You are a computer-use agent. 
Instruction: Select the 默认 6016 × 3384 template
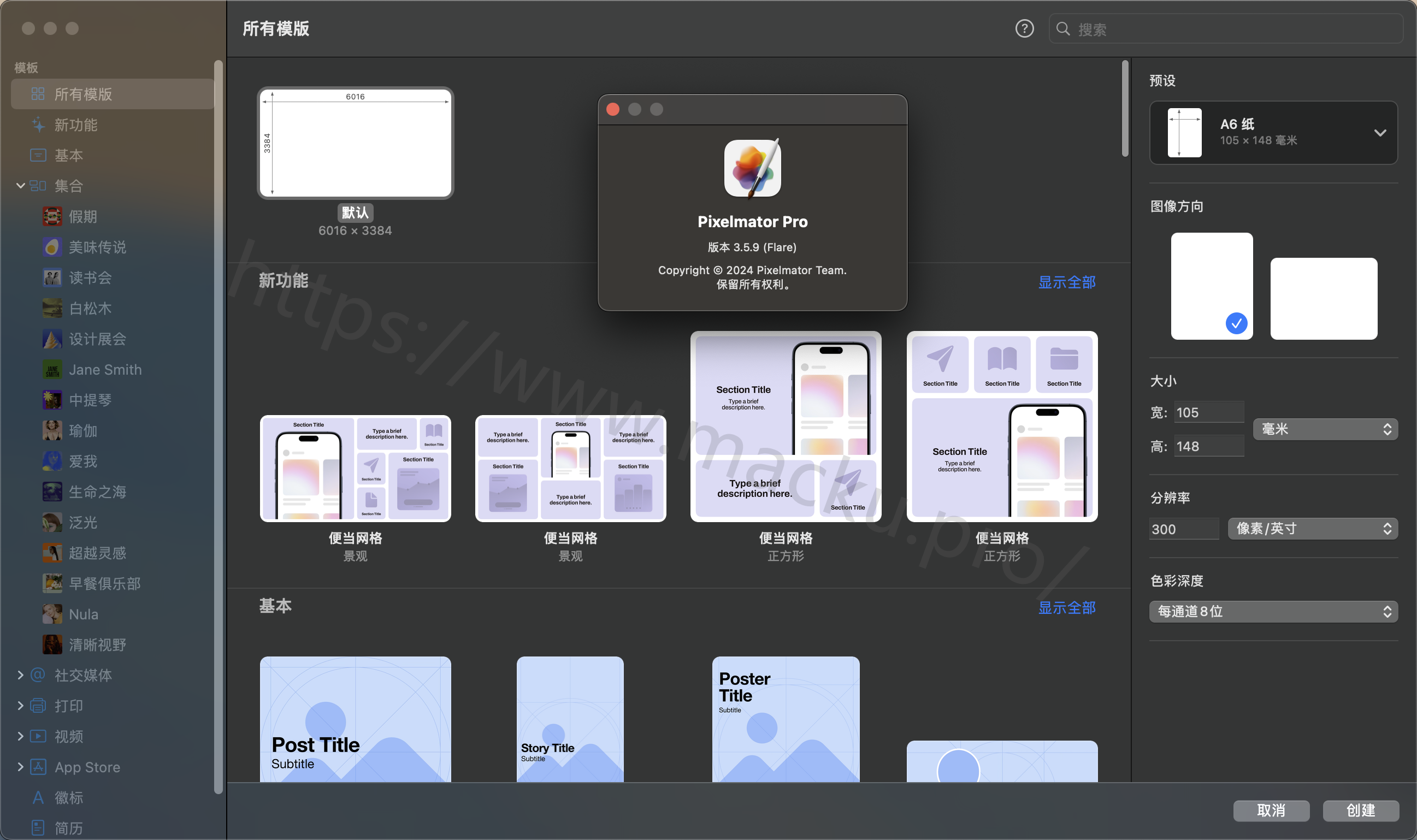[x=356, y=143]
